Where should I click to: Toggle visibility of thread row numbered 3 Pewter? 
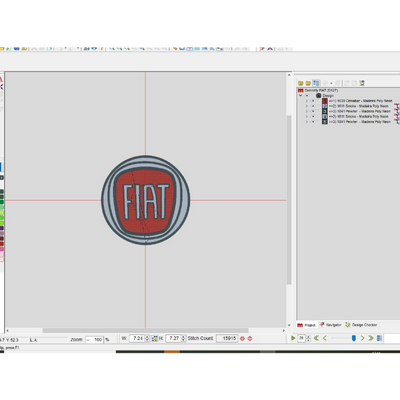(313, 111)
